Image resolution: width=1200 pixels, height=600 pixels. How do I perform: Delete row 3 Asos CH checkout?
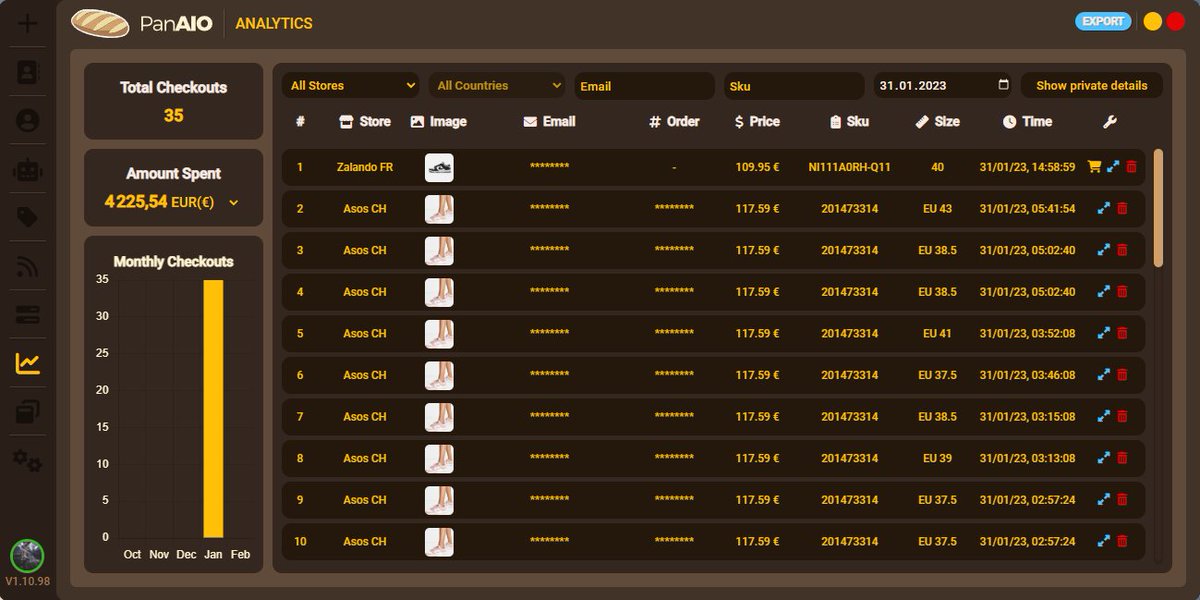click(1122, 250)
